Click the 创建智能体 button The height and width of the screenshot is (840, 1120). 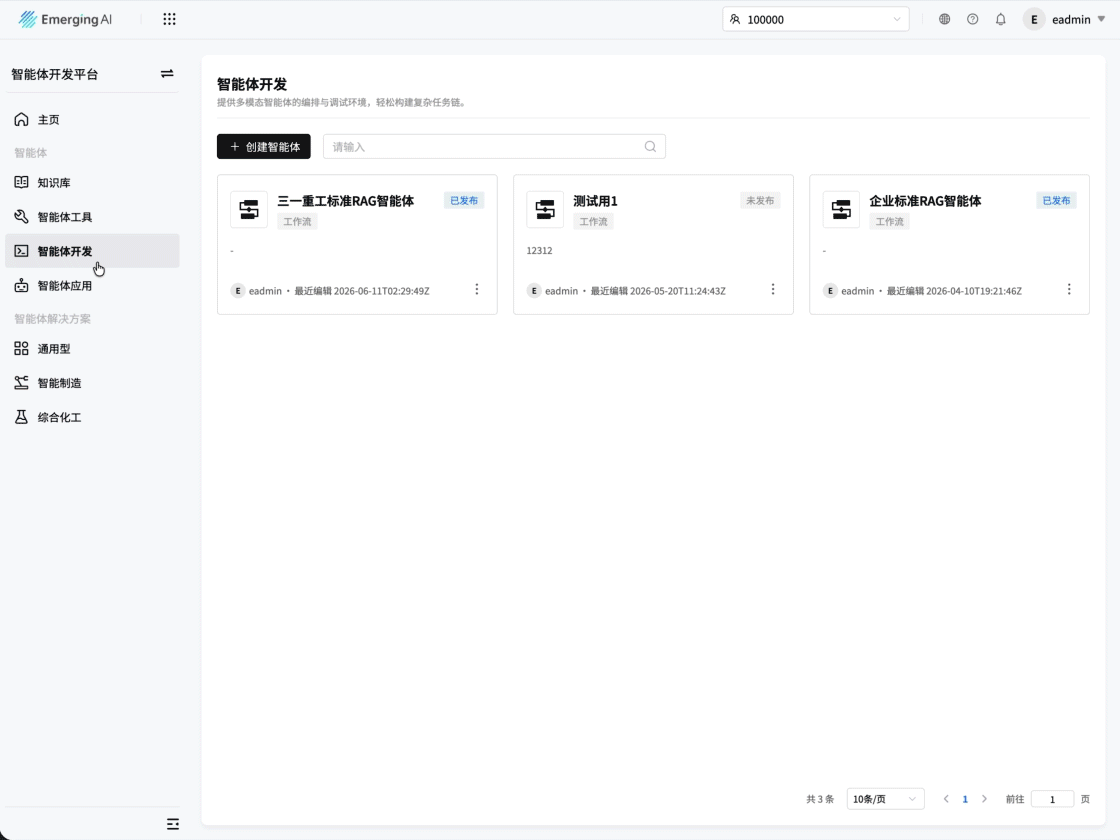[x=264, y=146]
